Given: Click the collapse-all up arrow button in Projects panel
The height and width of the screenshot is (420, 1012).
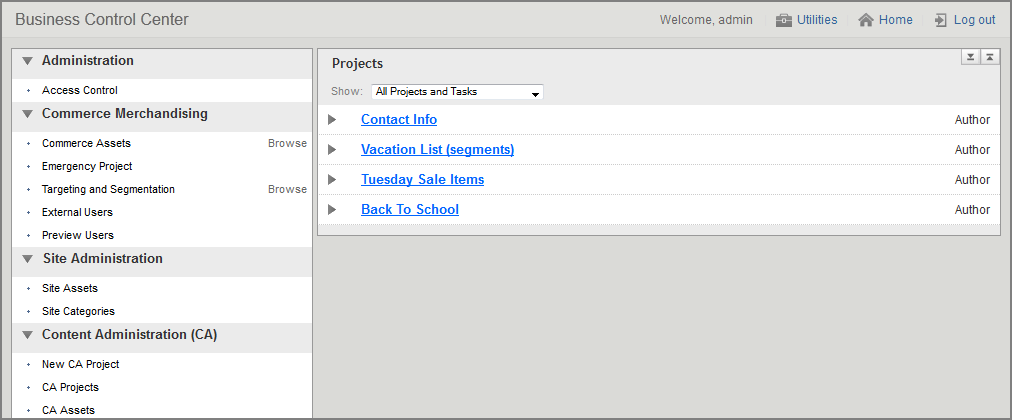Looking at the screenshot, I should 989,57.
